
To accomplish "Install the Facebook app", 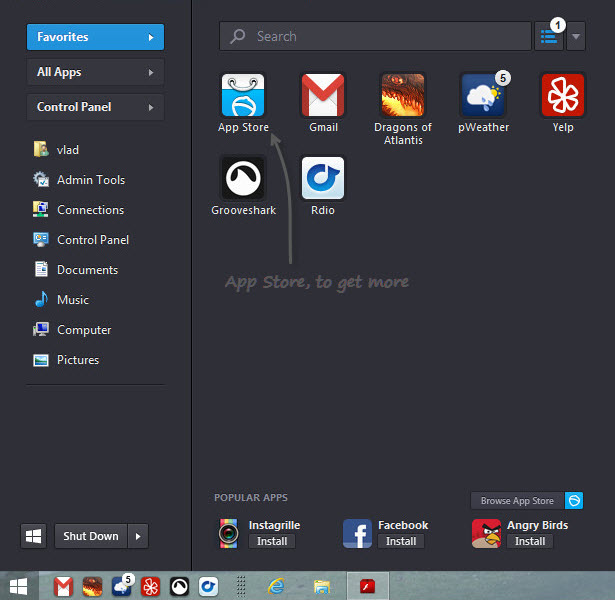I will tap(401, 541).
